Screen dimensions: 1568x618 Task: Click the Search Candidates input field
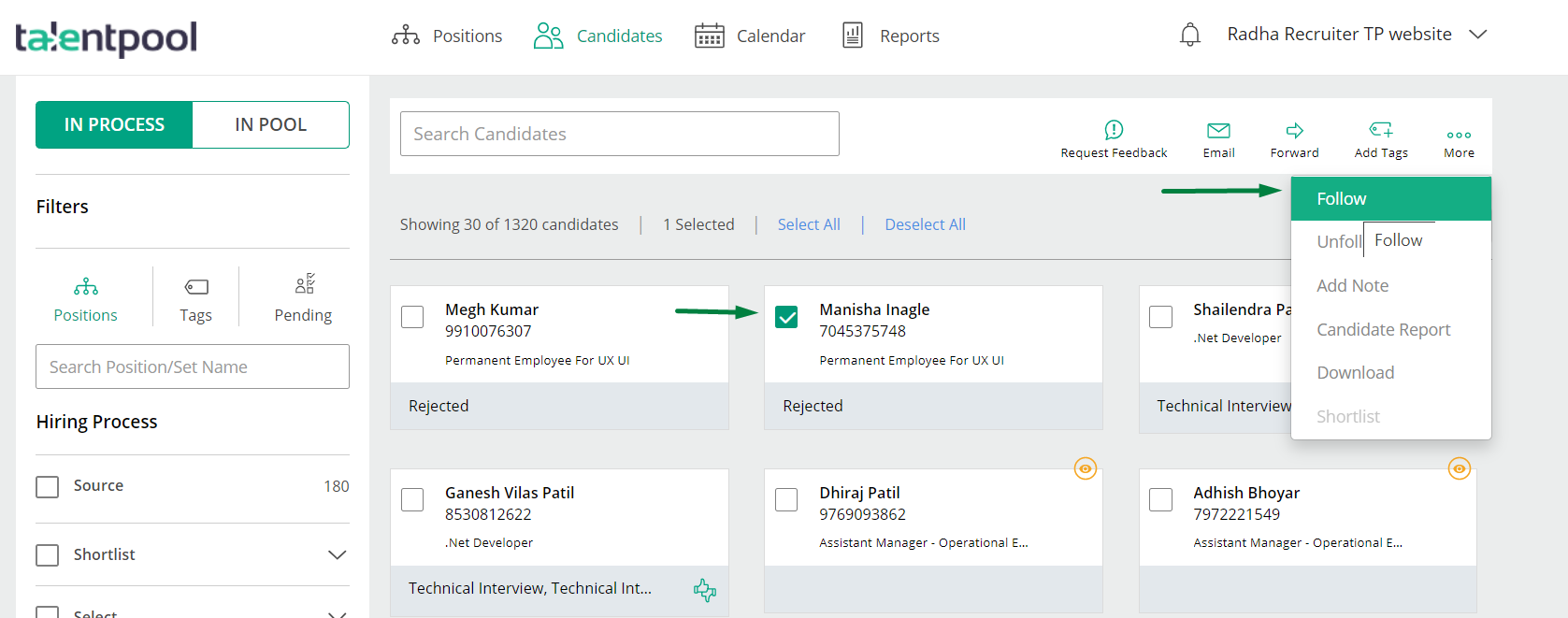tap(619, 134)
